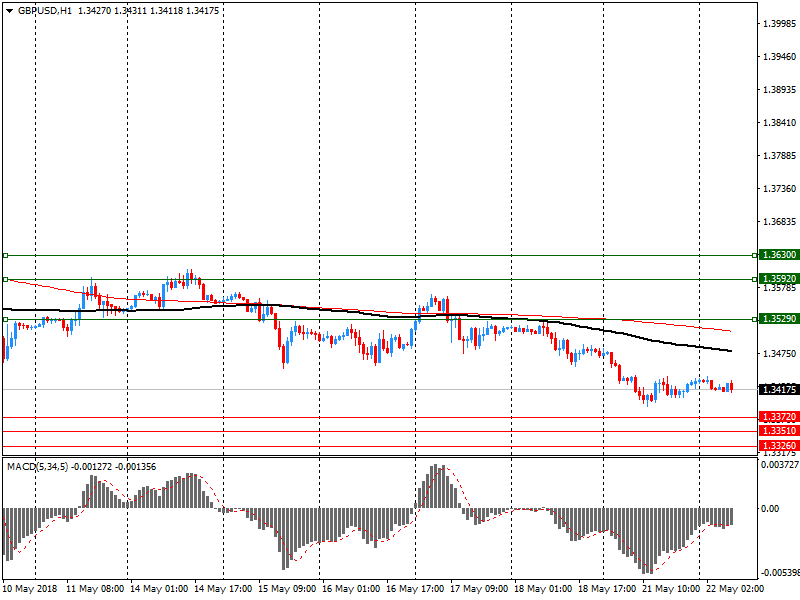Click the MACD 0.00 scale label
The height and width of the screenshot is (600, 800).
coord(770,508)
